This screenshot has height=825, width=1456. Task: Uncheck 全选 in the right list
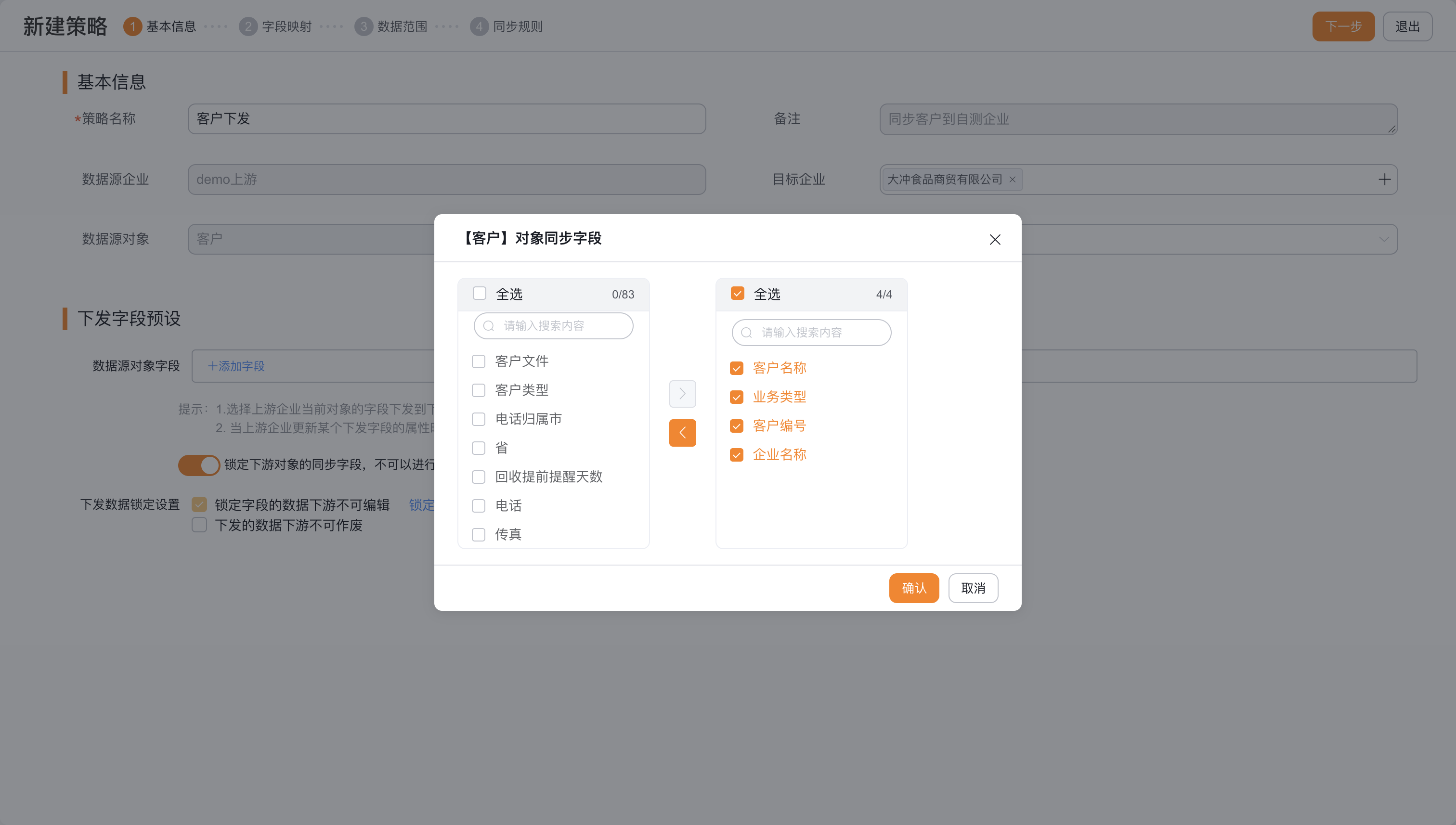click(737, 294)
